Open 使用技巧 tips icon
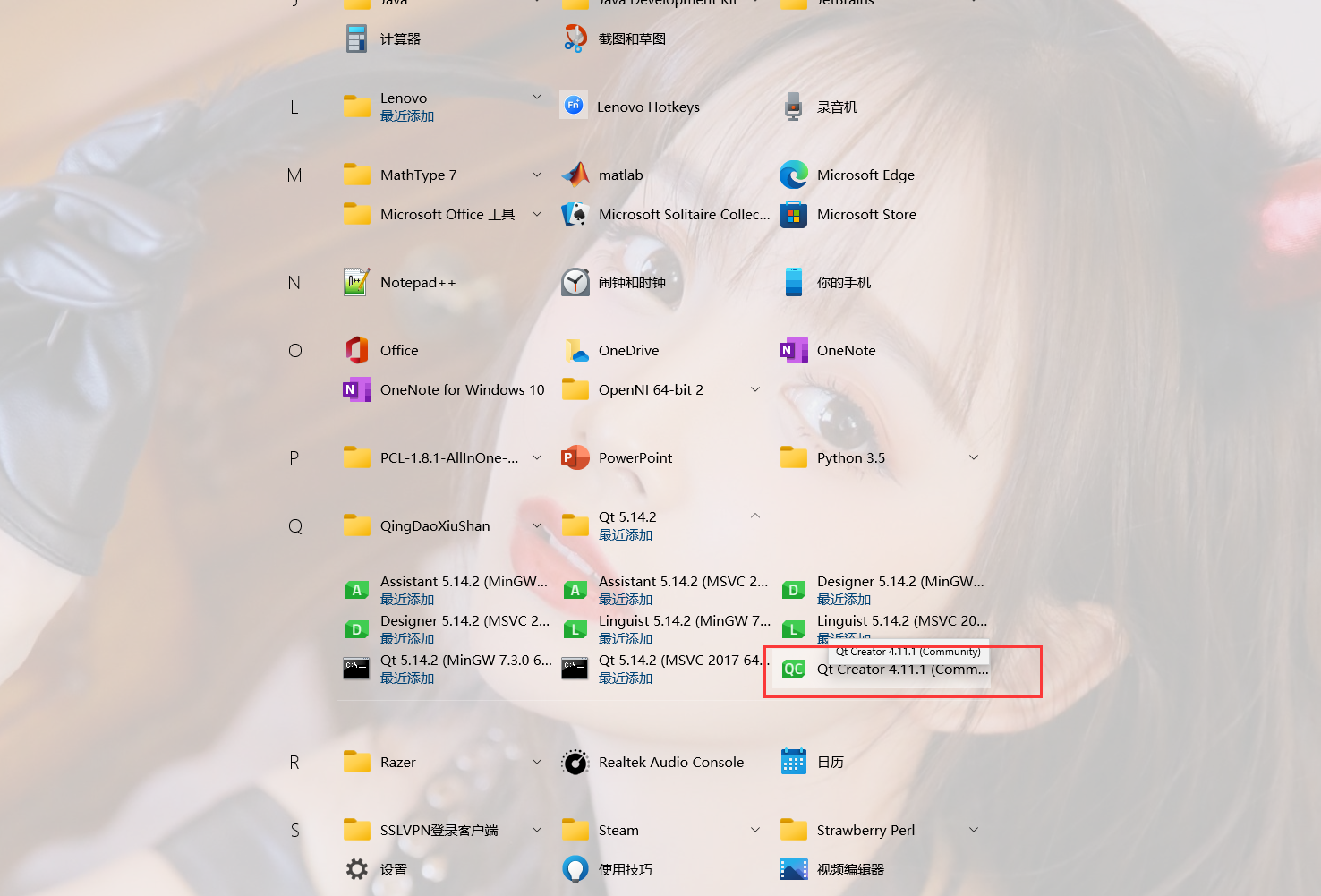 click(575, 869)
